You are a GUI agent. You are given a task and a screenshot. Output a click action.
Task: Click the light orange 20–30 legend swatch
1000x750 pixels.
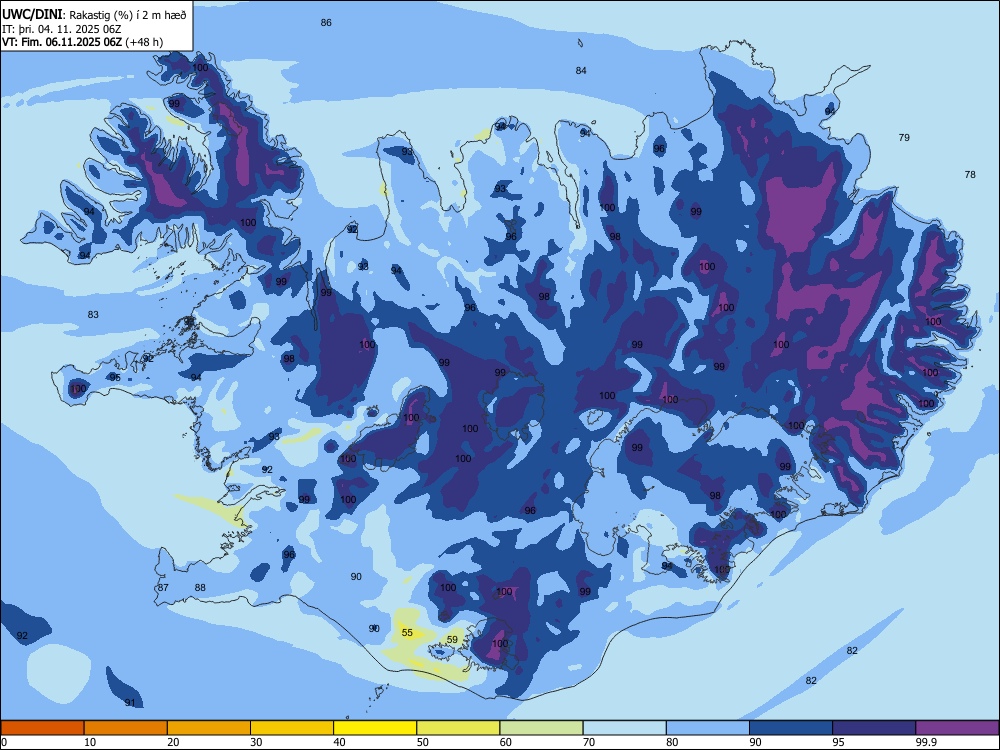pyautogui.click(x=209, y=728)
